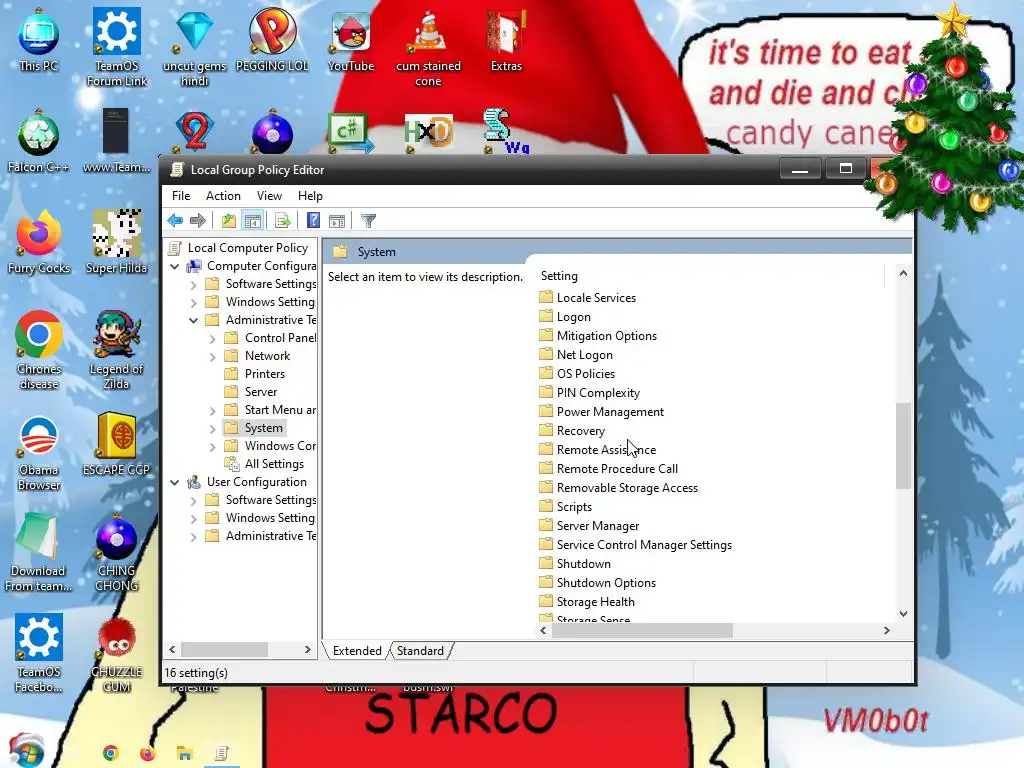
Task: Collapse the User Configuration tree node
Action: click(x=174, y=483)
